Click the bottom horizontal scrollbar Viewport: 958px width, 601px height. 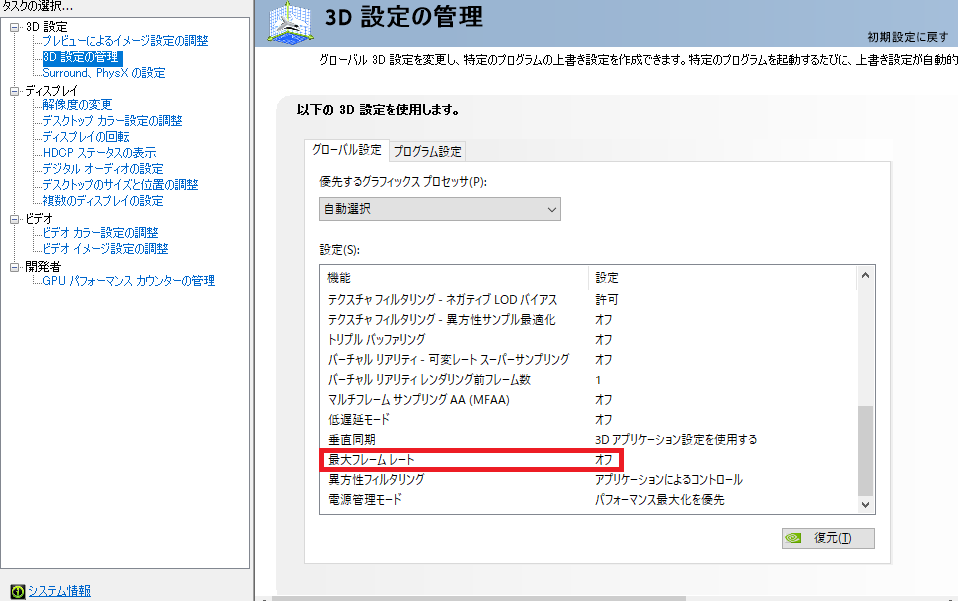480,599
